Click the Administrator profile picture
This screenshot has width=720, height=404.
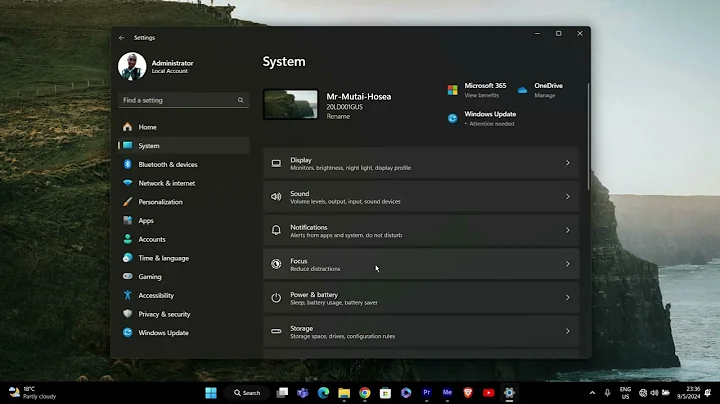click(132, 66)
